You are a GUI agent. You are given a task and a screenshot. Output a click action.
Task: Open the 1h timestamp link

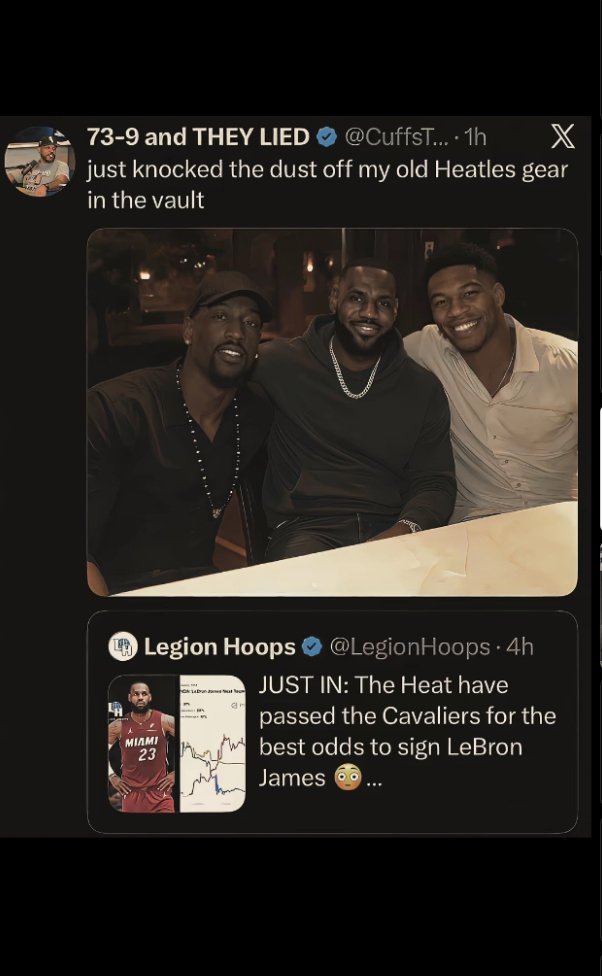tap(476, 136)
